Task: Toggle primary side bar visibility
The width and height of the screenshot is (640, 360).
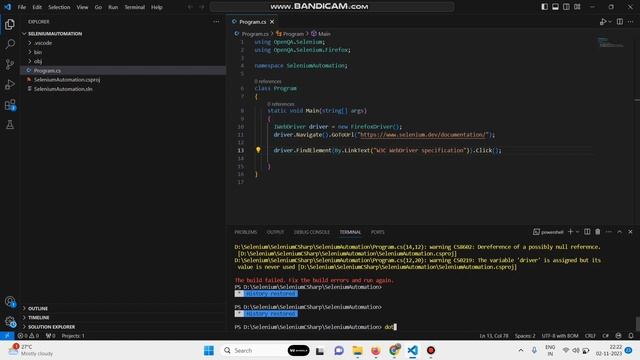Action: point(544,7)
